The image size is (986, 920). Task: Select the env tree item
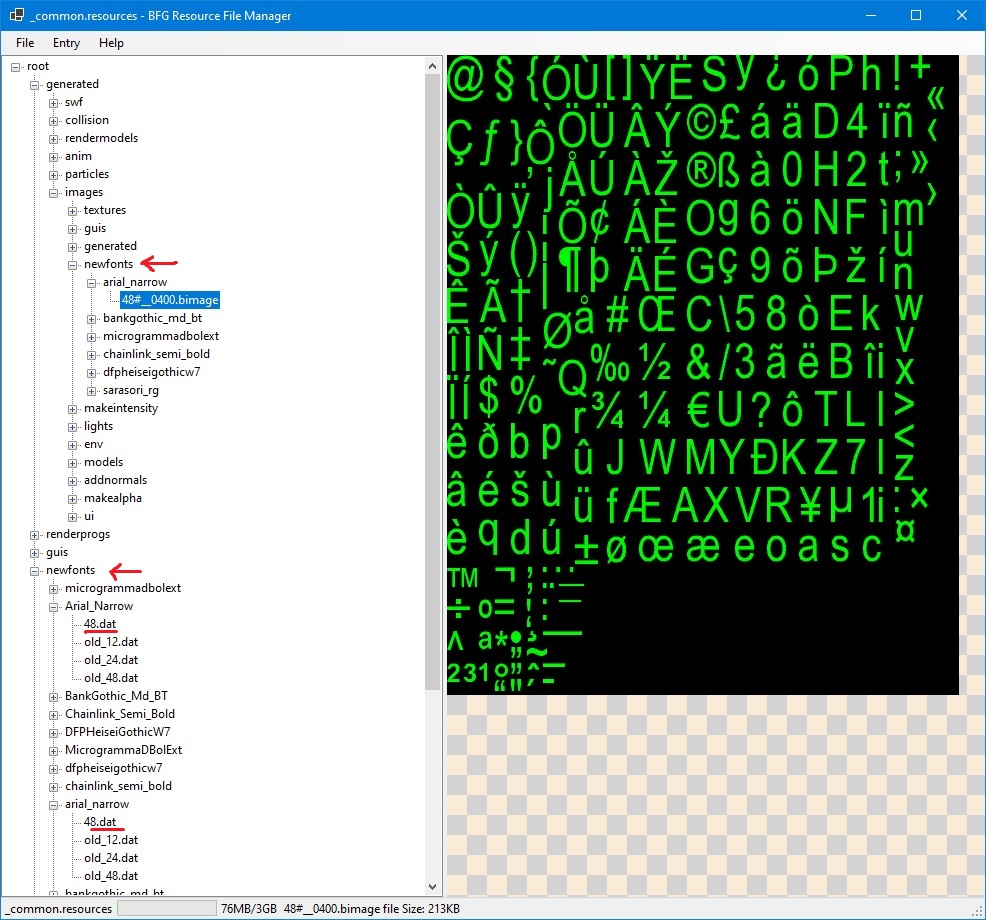(93, 444)
